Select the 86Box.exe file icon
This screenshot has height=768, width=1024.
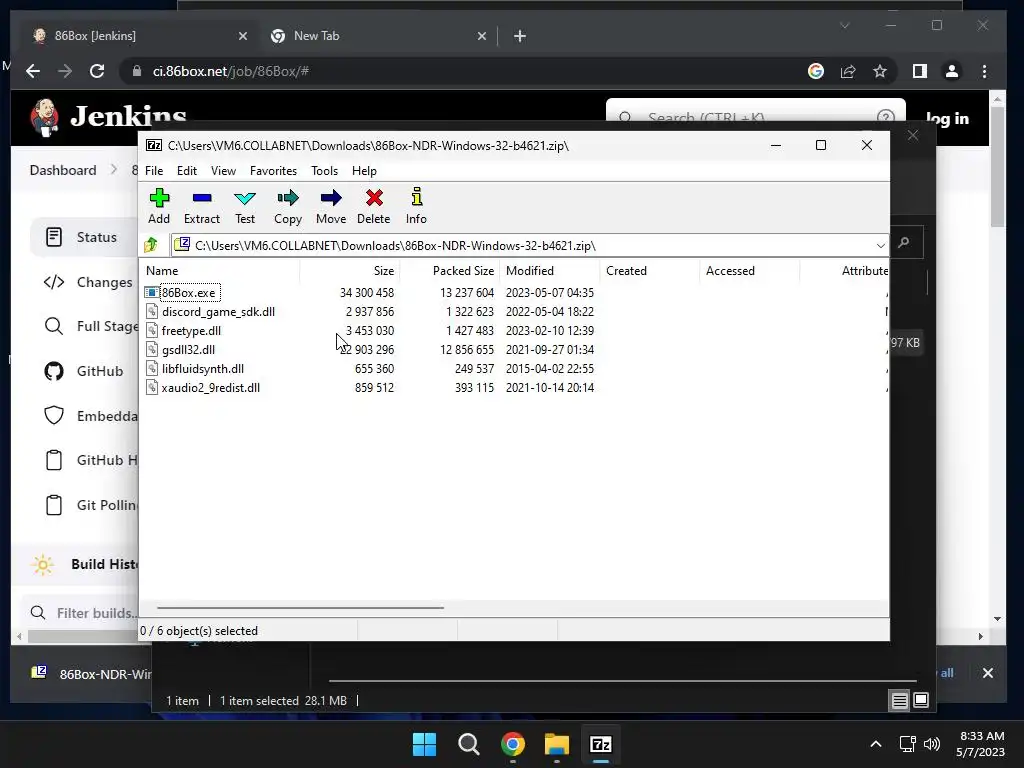(152, 293)
